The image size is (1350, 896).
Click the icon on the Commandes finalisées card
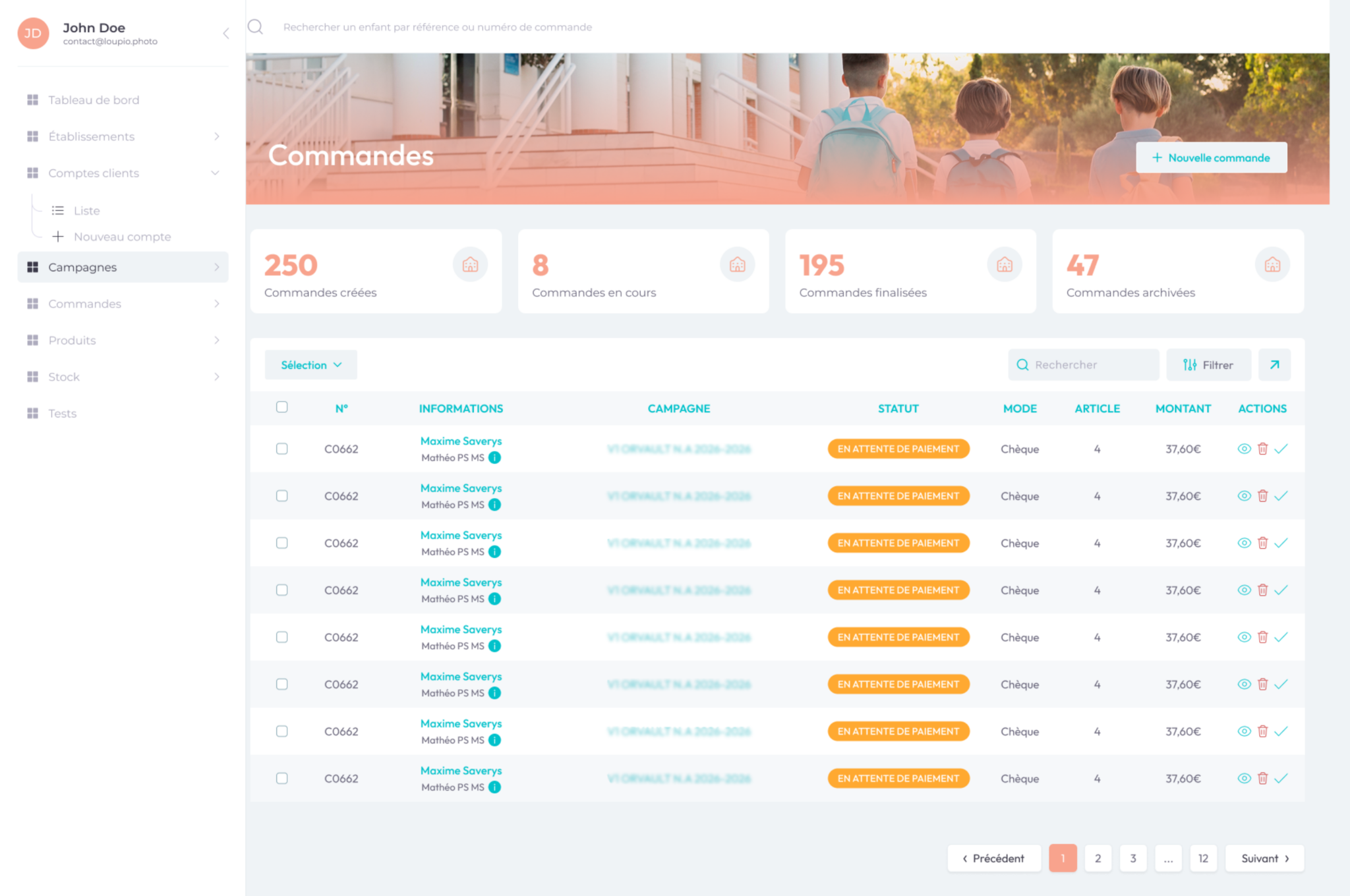pos(1005,265)
